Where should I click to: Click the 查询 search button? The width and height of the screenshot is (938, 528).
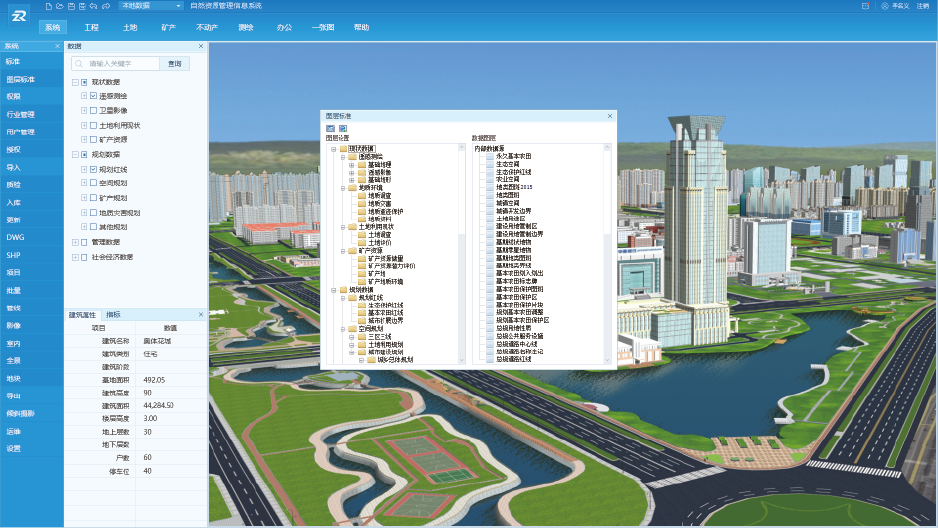[x=175, y=63]
